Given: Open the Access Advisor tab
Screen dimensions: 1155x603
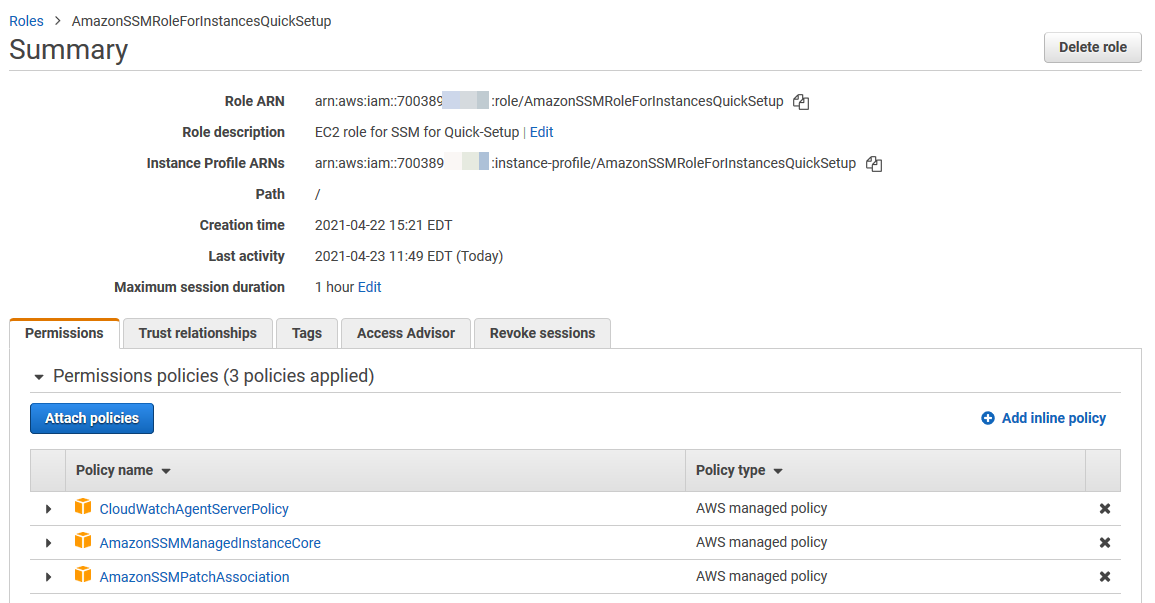Looking at the screenshot, I should tap(406, 334).
